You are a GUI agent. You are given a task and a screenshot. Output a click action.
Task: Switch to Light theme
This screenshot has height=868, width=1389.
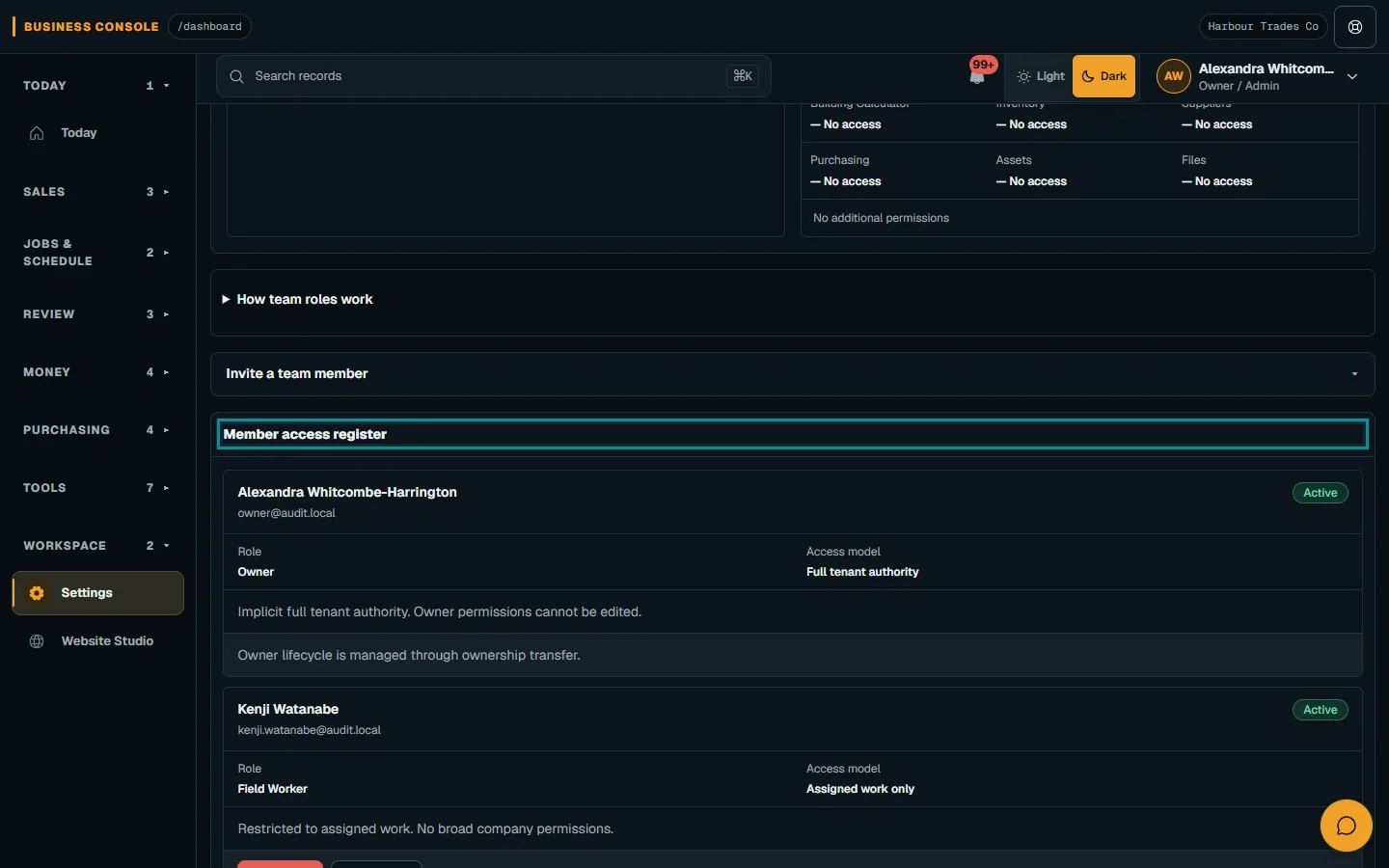click(x=1040, y=76)
